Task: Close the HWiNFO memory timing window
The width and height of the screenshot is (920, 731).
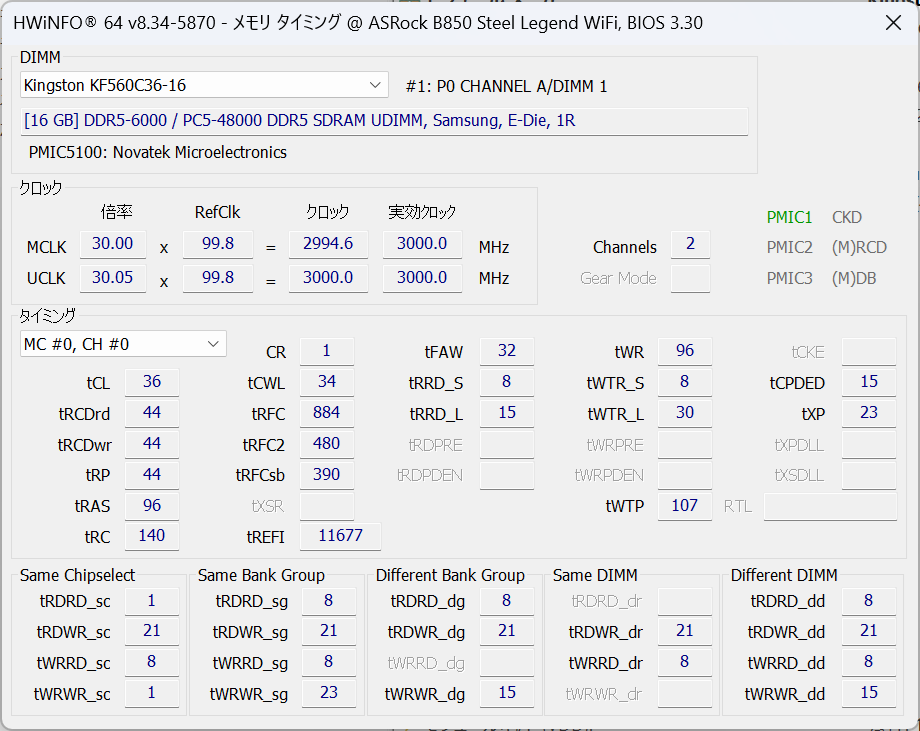Action: pos(892,23)
